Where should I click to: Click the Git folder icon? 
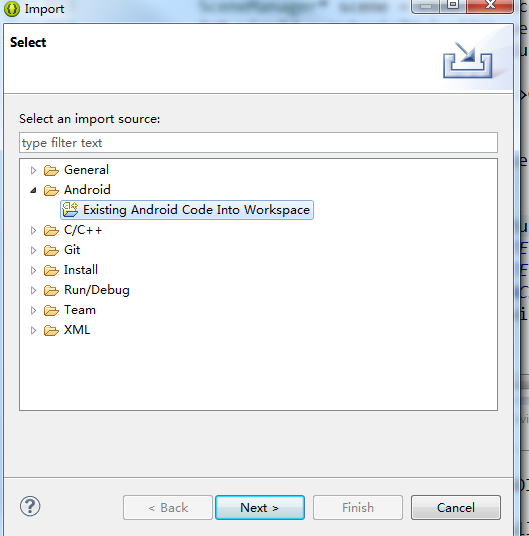tap(51, 250)
